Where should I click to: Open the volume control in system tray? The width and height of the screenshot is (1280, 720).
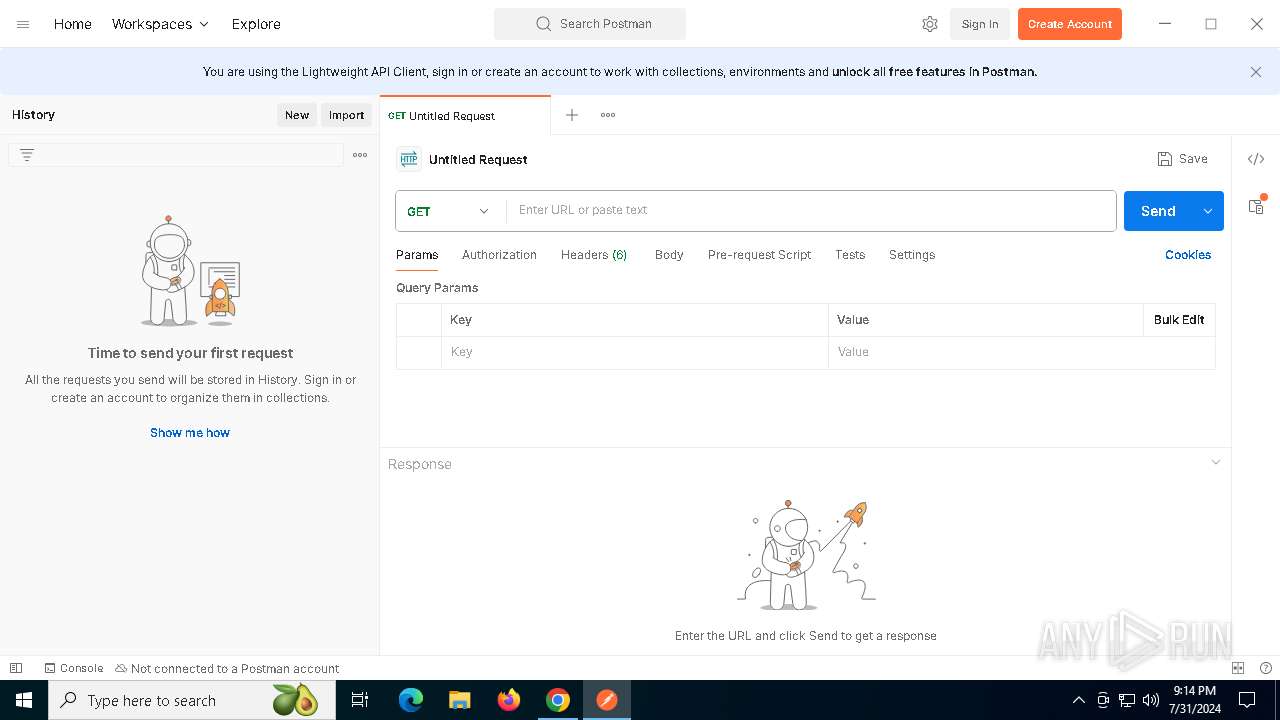pos(1151,700)
